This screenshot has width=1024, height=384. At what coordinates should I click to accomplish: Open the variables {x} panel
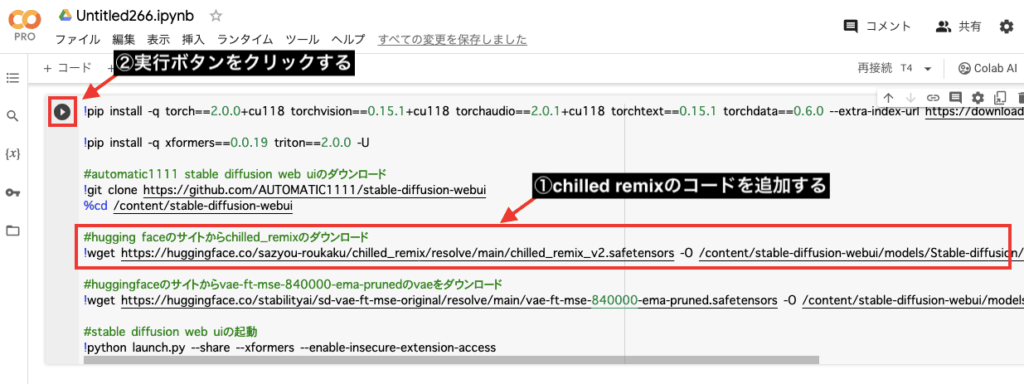click(12, 154)
